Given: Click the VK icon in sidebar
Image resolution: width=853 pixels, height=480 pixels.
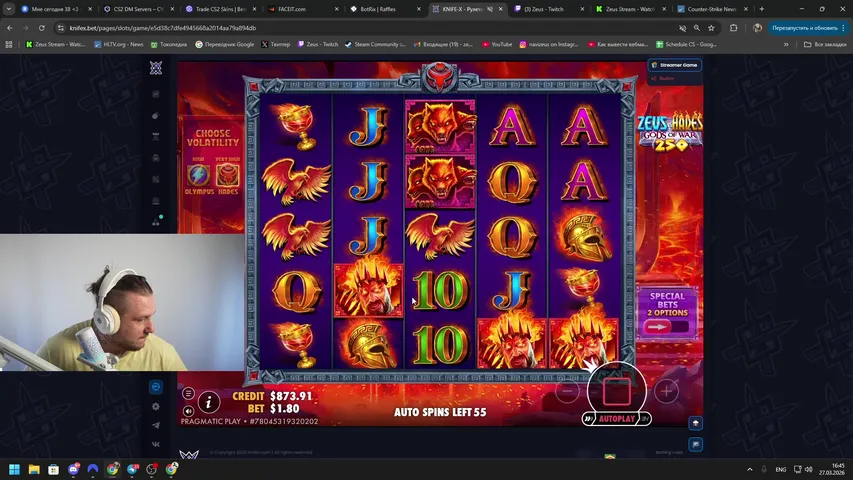Looking at the screenshot, I should click(x=156, y=444).
